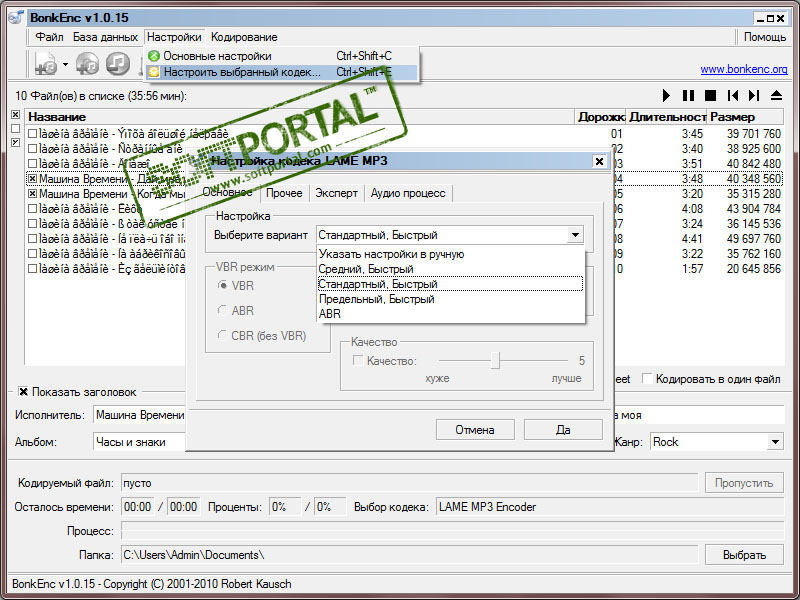The image size is (800, 600).
Task: Click the CDDB music note toolbar icon
Action: pyautogui.click(x=118, y=64)
